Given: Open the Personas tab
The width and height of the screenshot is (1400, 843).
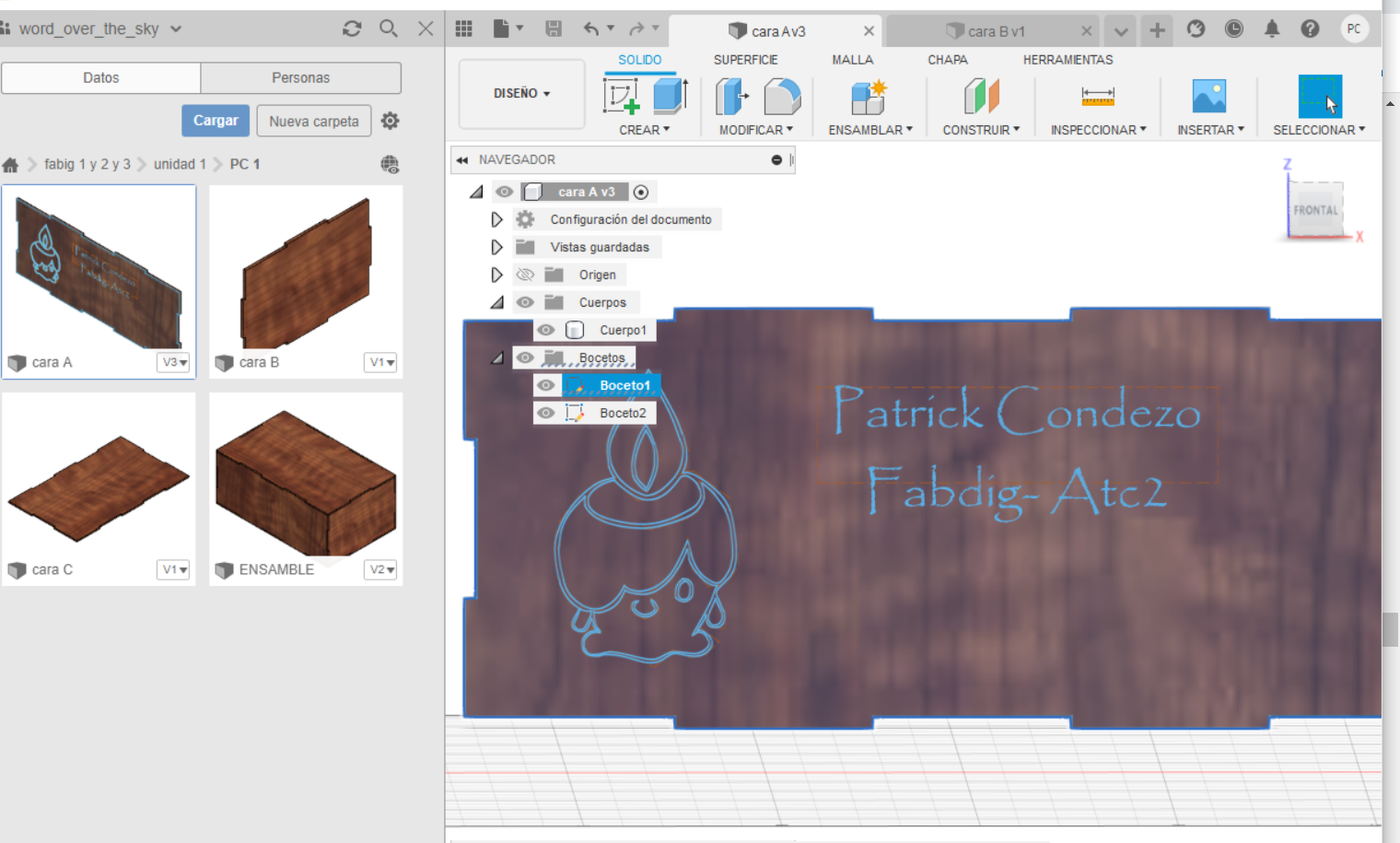Looking at the screenshot, I should [x=300, y=78].
